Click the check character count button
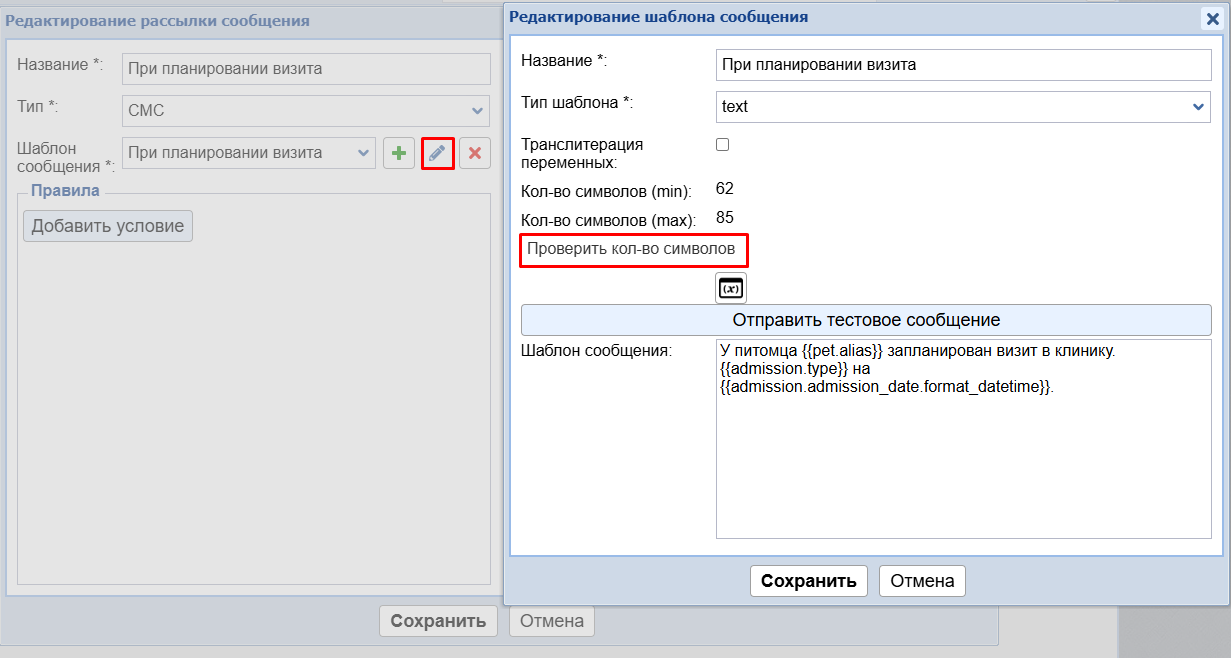Viewport: 1231px width, 658px height. click(x=634, y=249)
